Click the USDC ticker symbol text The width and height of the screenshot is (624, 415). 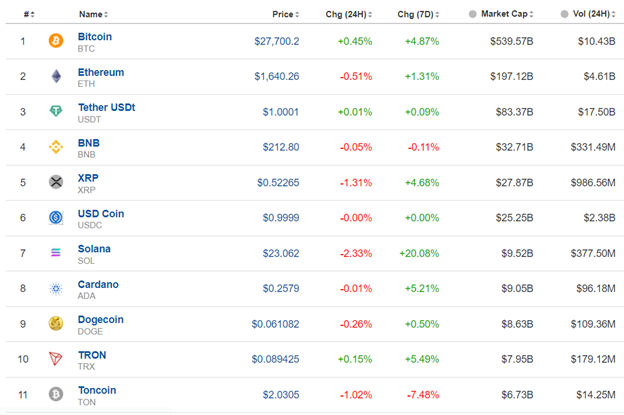click(x=90, y=225)
